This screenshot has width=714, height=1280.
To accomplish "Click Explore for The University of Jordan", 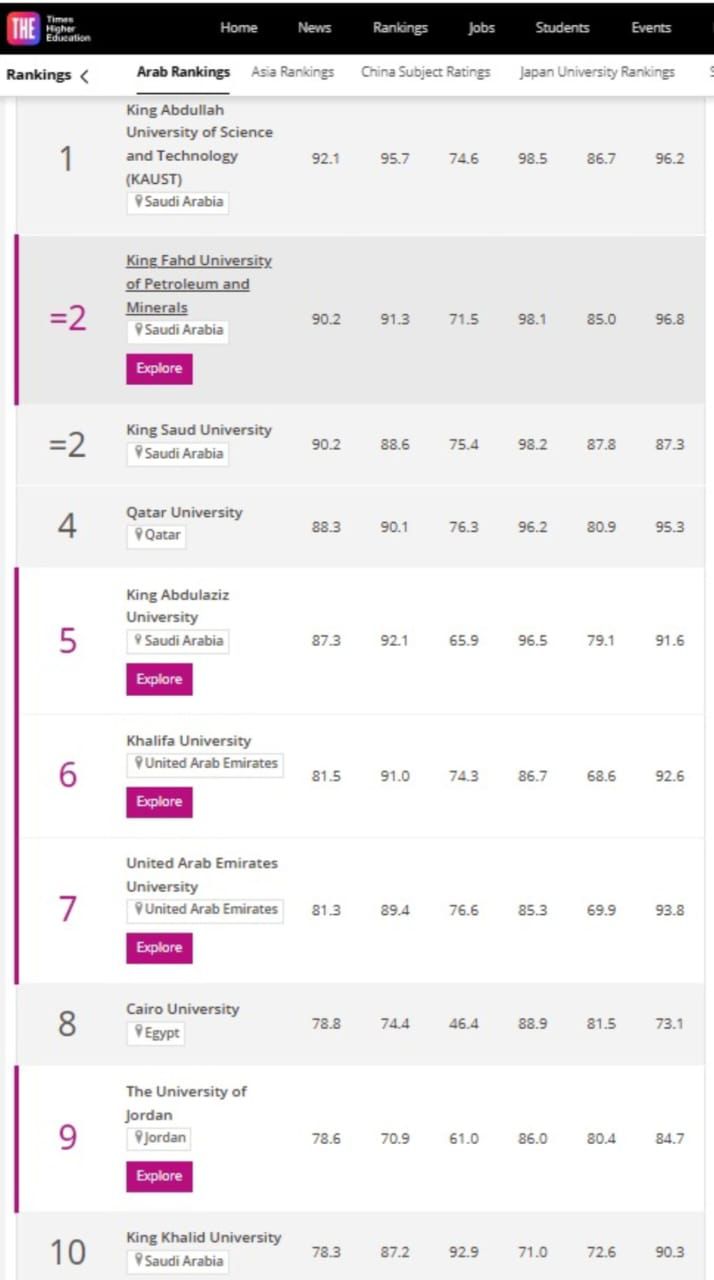I will click(159, 1176).
